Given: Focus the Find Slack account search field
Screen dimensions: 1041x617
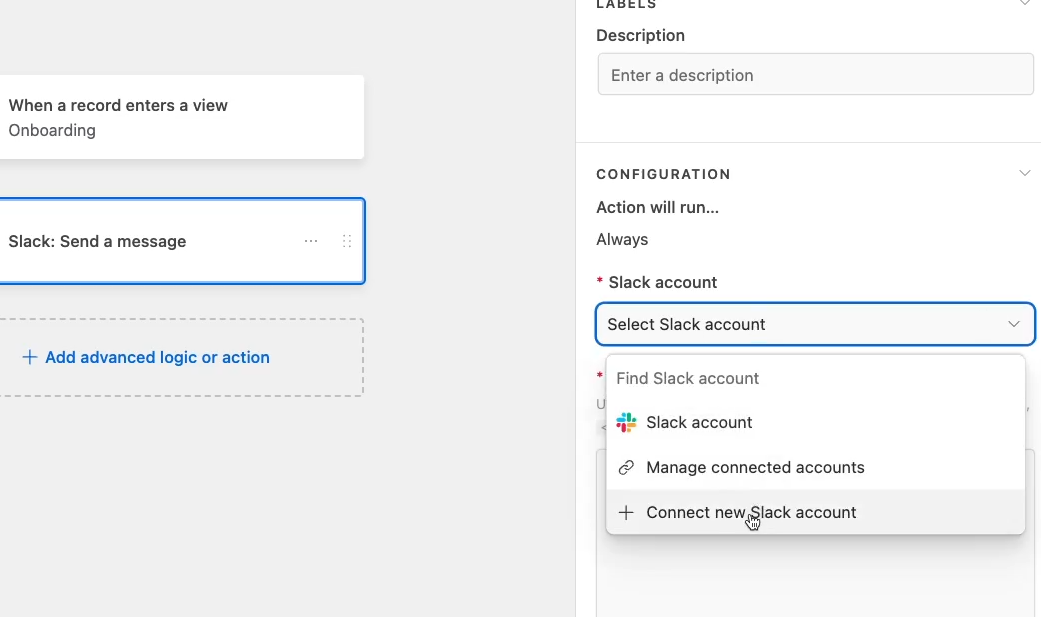Looking at the screenshot, I should pos(815,378).
